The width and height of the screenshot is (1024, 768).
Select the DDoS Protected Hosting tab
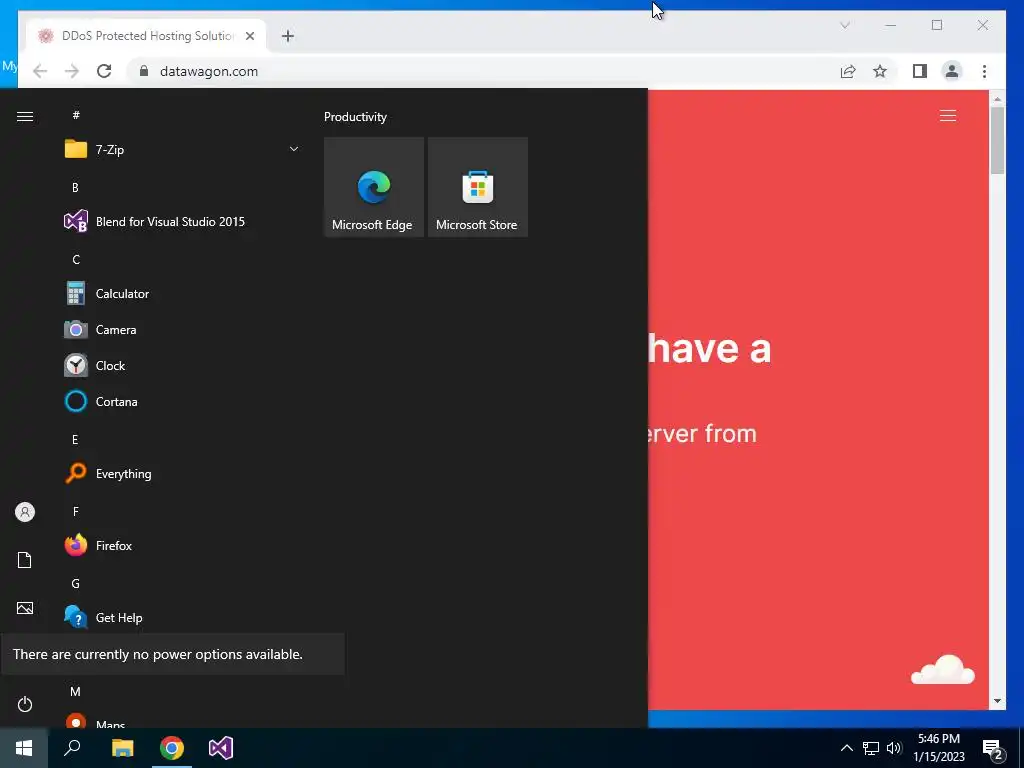[x=146, y=36]
